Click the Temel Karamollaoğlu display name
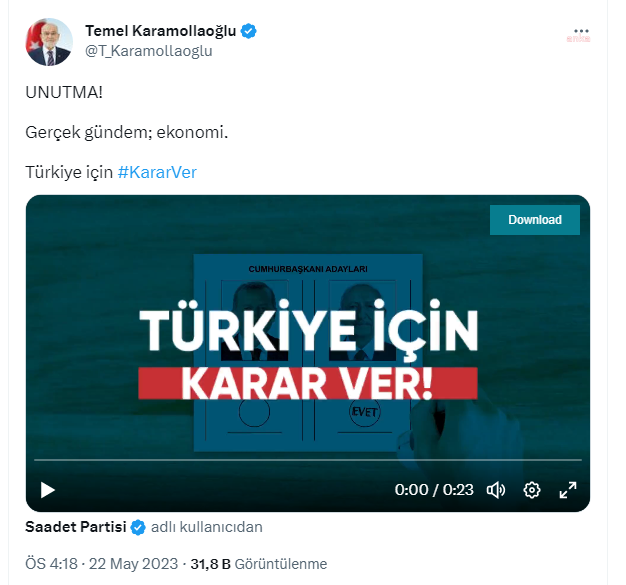 click(x=160, y=31)
